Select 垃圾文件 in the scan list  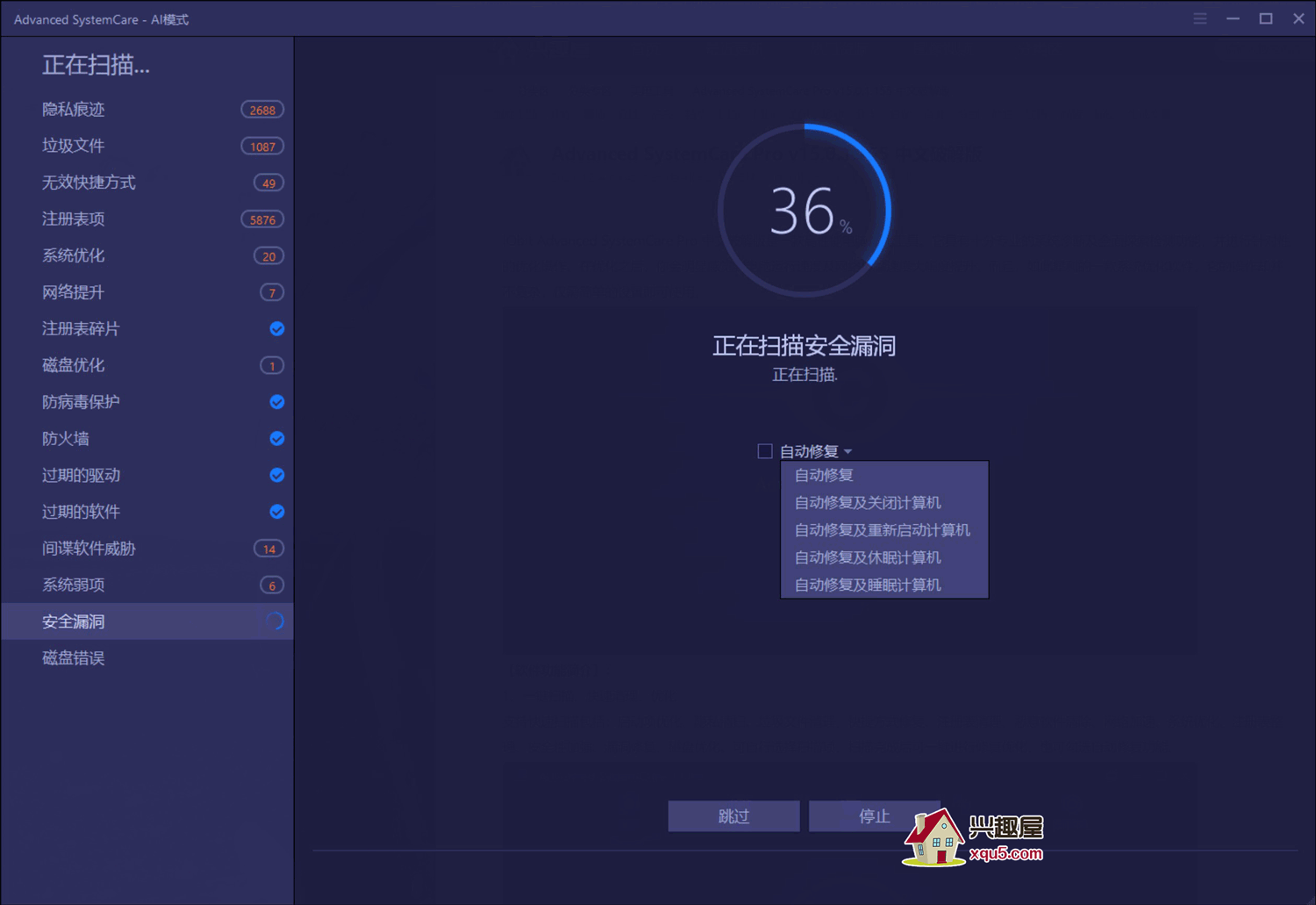tap(147, 146)
